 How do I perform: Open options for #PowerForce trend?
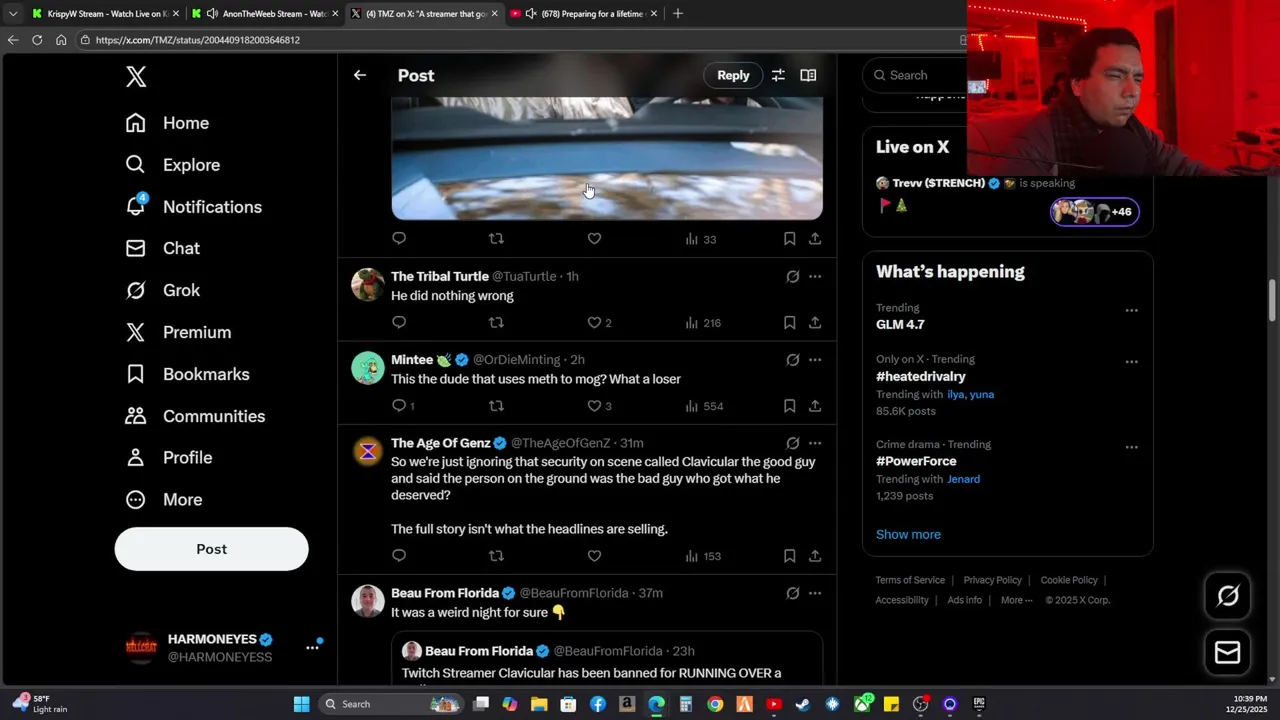pyautogui.click(x=1131, y=447)
